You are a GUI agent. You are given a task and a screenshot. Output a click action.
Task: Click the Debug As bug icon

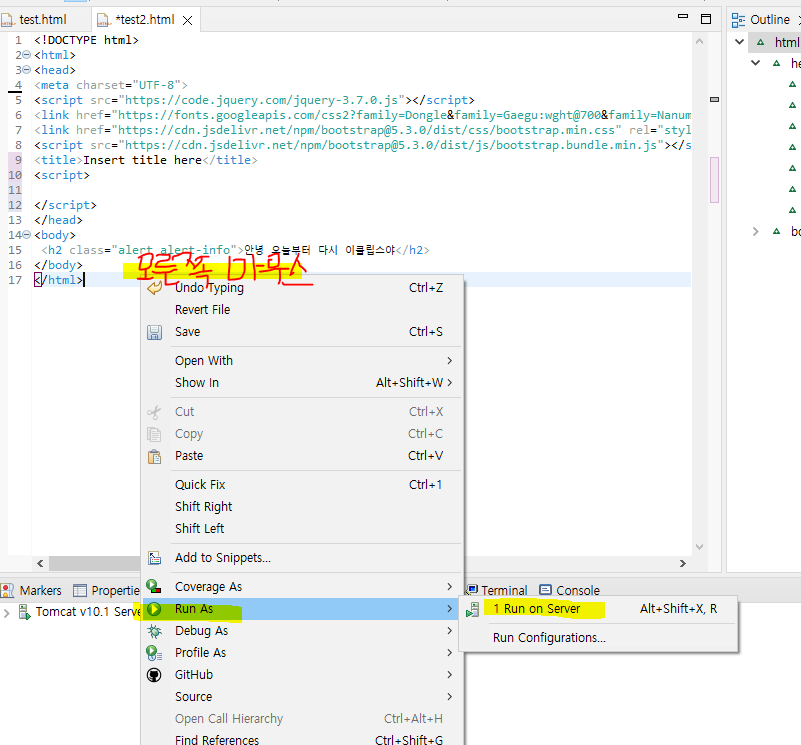click(x=154, y=632)
